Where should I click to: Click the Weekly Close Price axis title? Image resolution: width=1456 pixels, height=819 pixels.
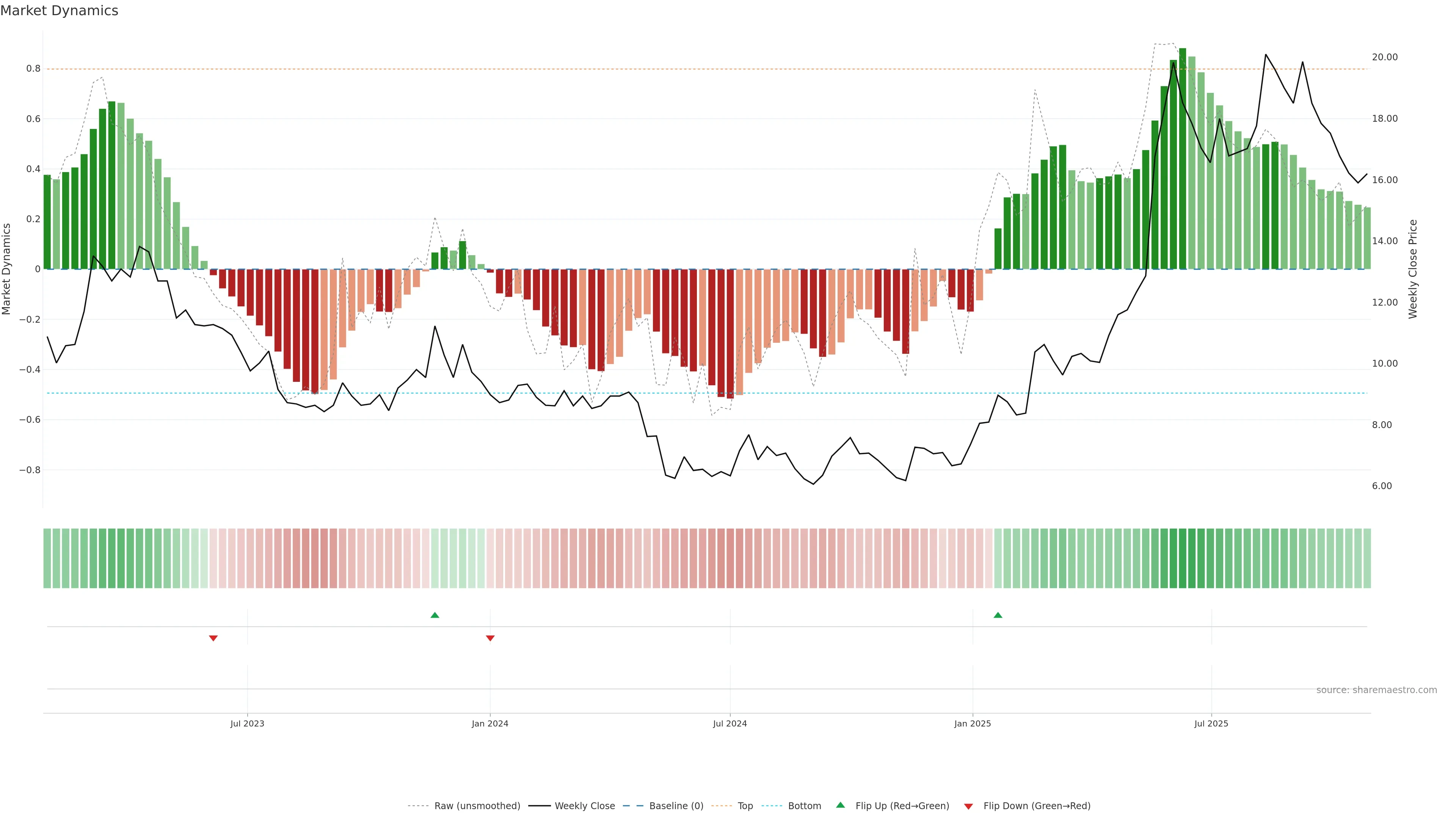click(1412, 269)
